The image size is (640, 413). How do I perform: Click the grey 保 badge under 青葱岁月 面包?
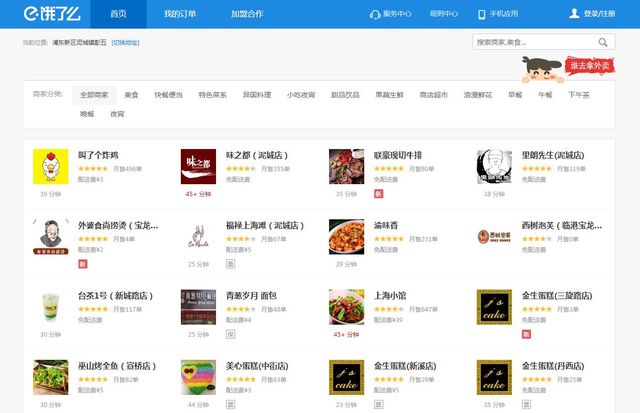pyautogui.click(x=231, y=334)
